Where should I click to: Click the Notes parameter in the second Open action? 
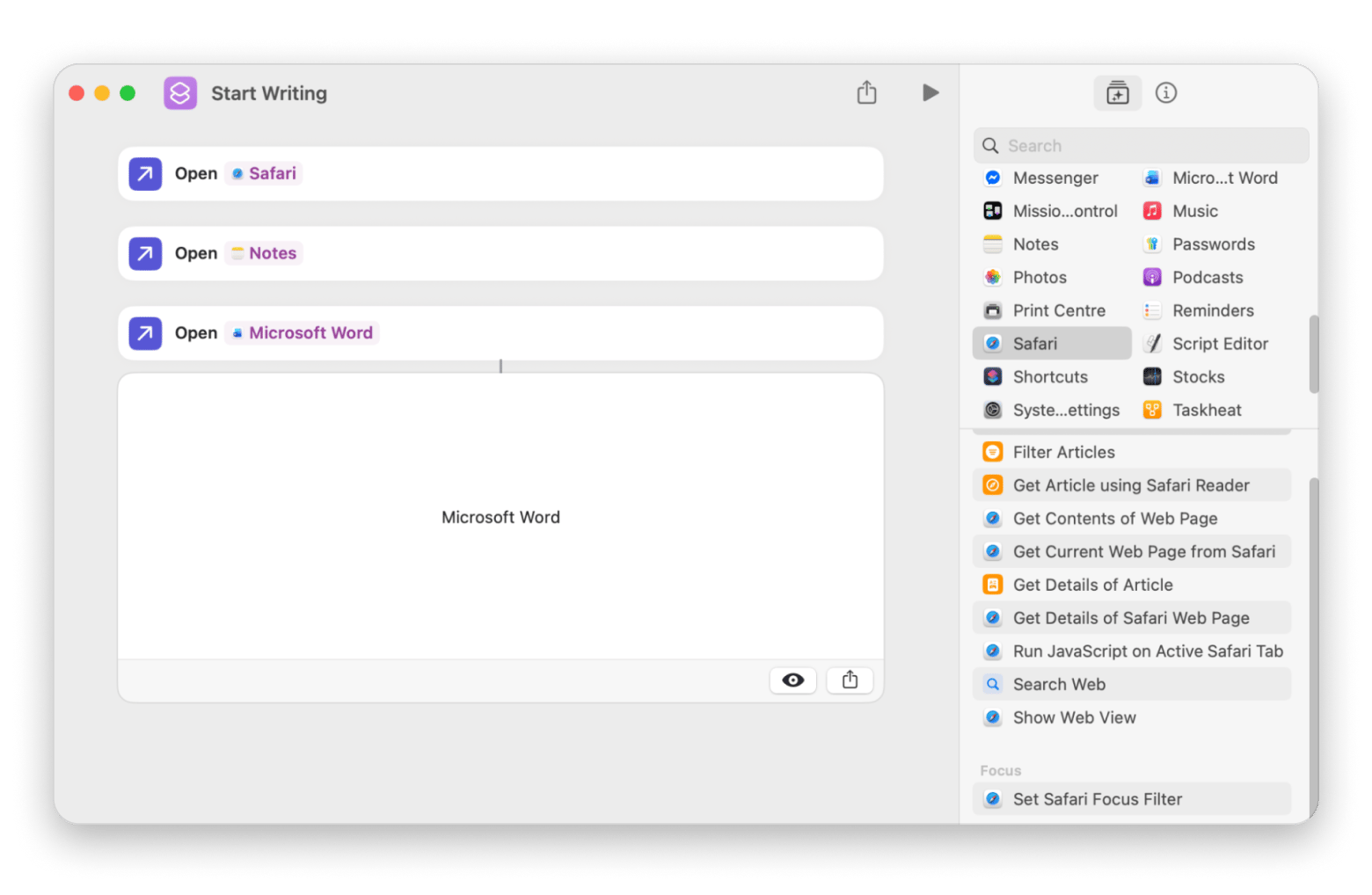click(264, 253)
